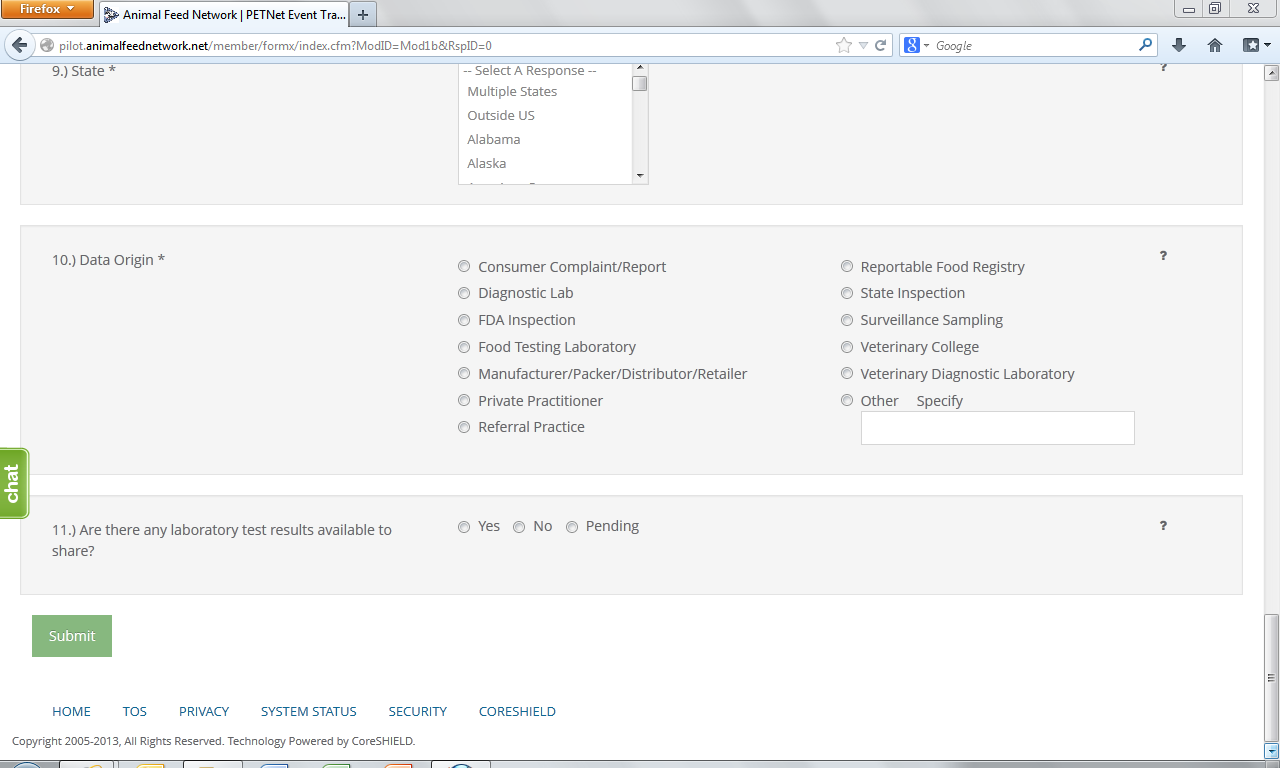Pick Outside US in State list
Viewport: 1280px width, 768px height.
545,115
